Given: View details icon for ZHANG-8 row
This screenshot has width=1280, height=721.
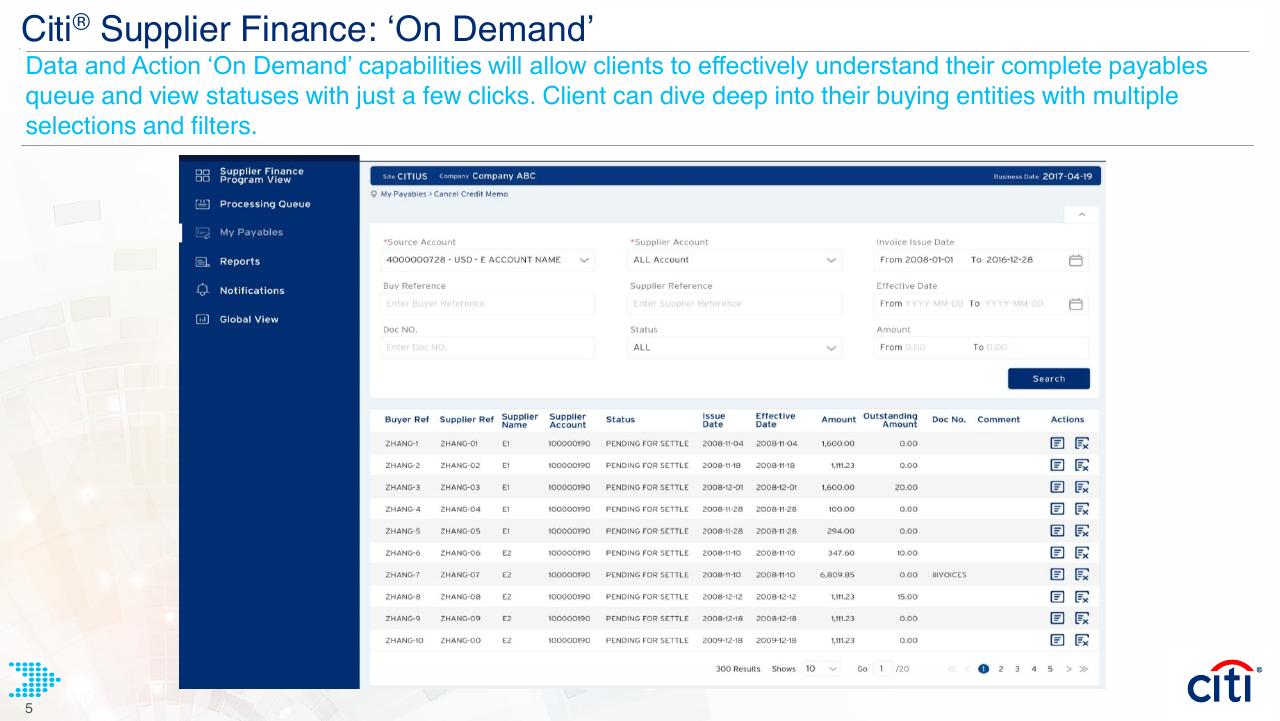Looking at the screenshot, I should (x=1056, y=596).
